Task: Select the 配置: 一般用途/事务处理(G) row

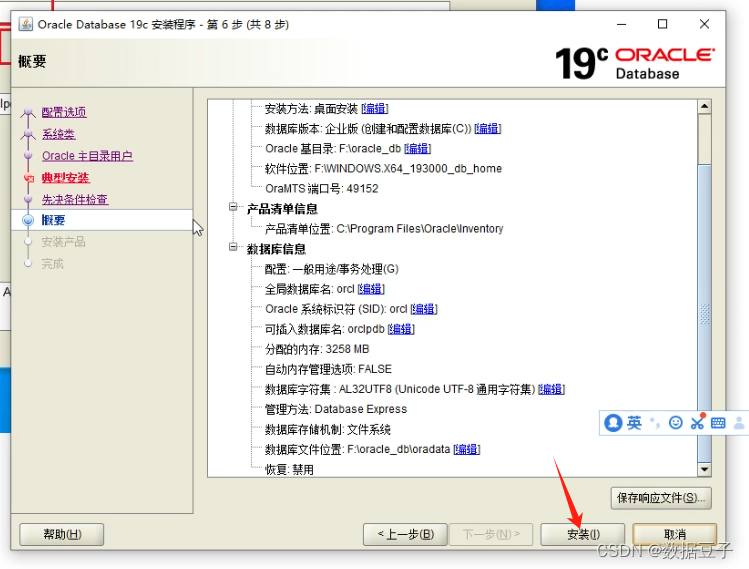Action: tap(332, 269)
